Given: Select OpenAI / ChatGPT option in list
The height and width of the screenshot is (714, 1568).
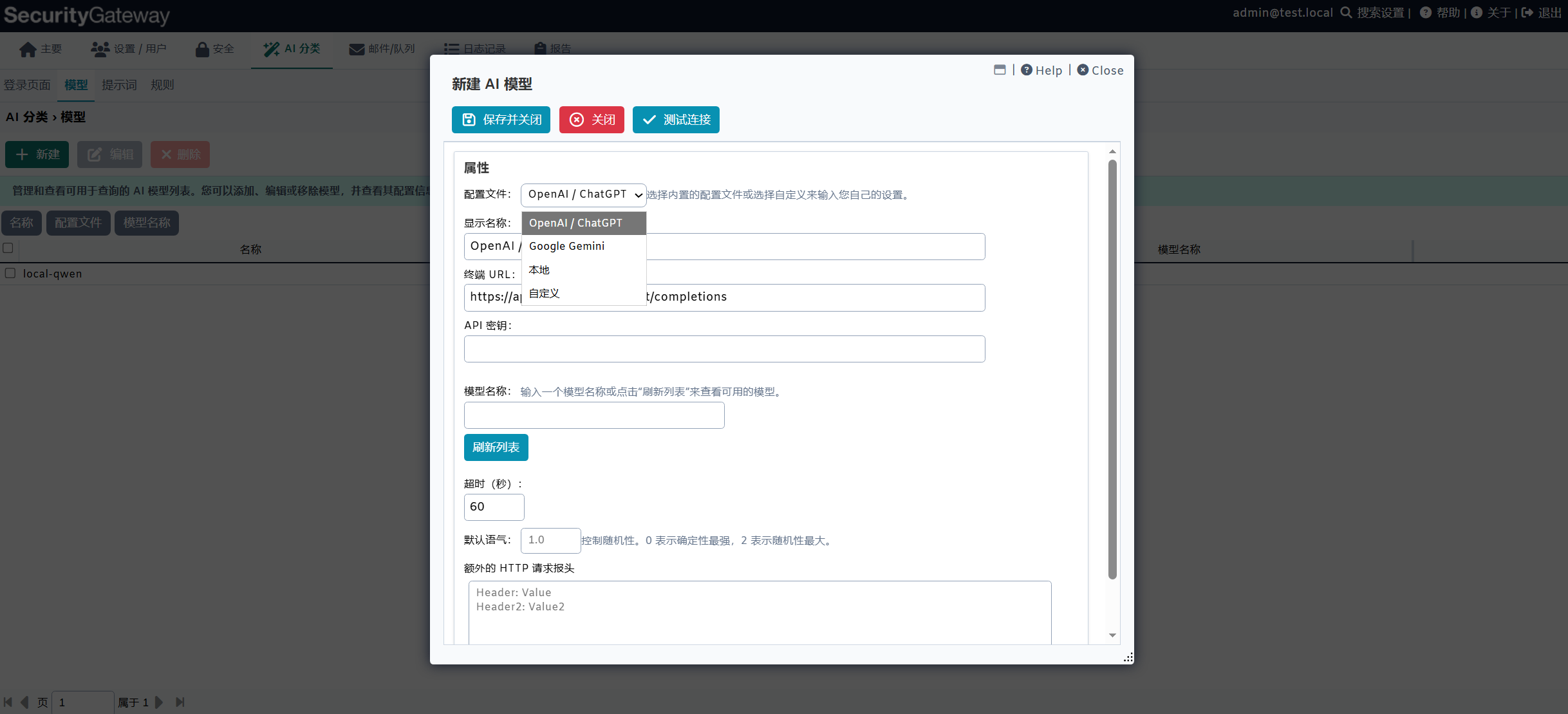Looking at the screenshot, I should point(584,223).
